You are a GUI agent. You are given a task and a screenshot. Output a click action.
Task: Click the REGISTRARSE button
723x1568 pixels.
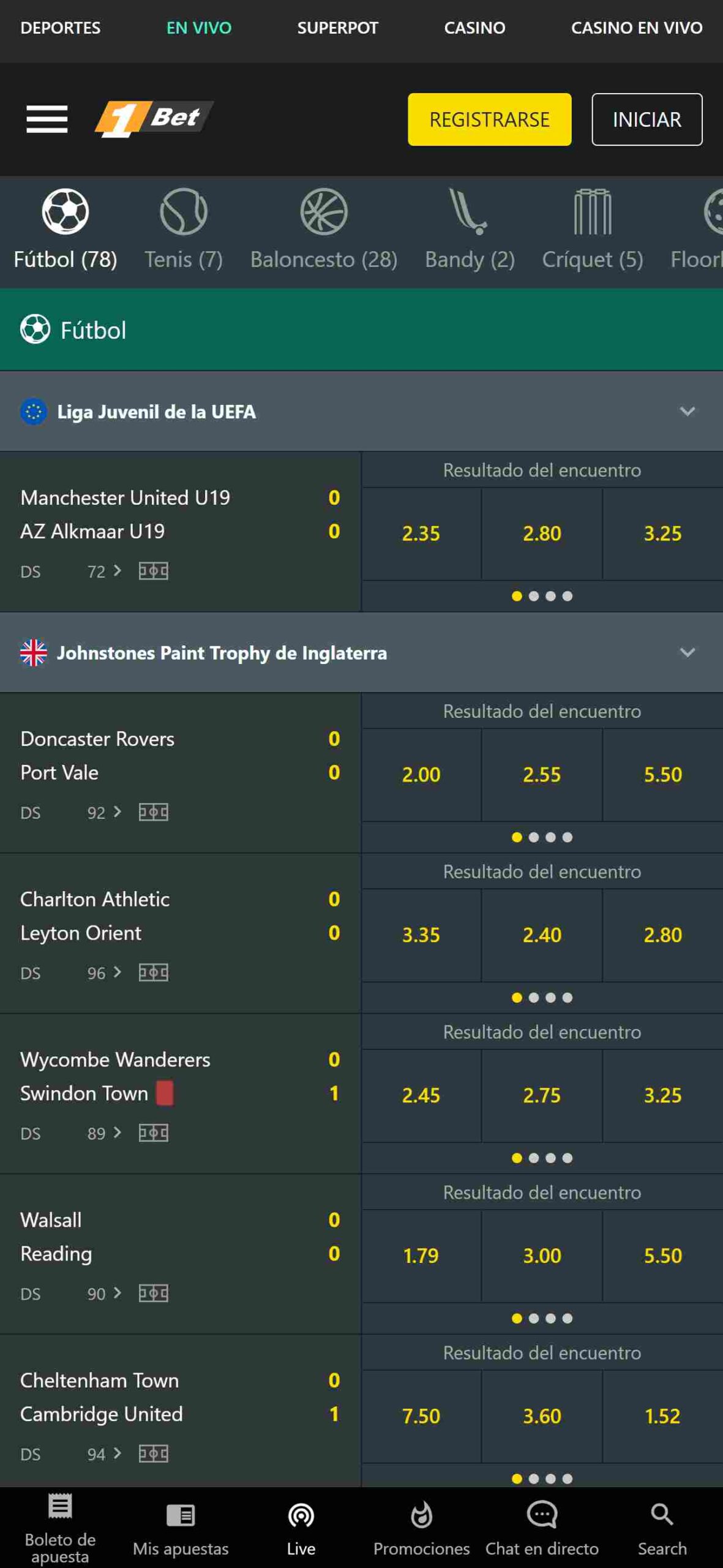pos(489,119)
